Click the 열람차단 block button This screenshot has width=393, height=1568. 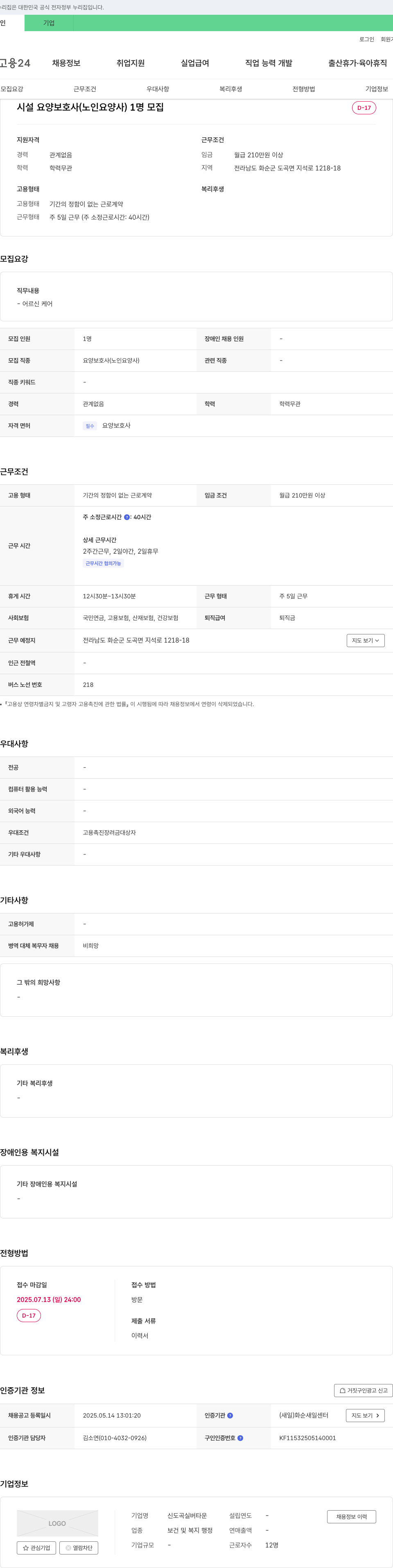(79, 1548)
